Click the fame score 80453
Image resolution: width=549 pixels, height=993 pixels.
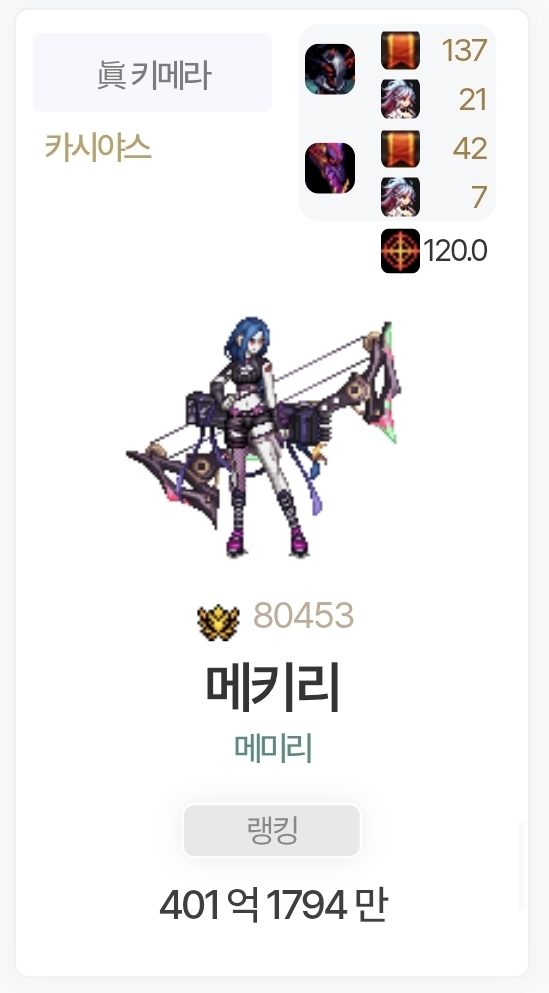coord(303,616)
